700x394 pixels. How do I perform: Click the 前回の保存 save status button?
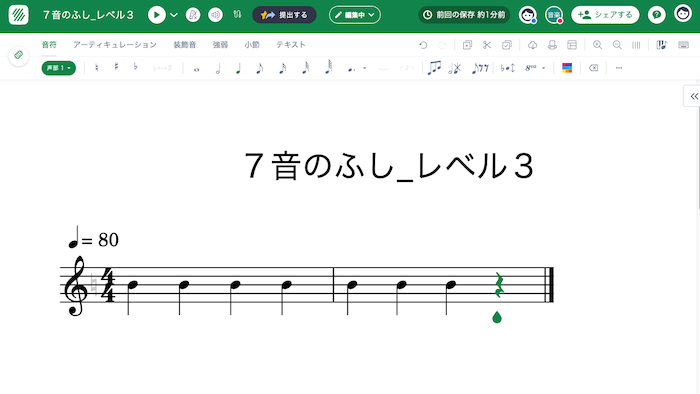point(464,15)
